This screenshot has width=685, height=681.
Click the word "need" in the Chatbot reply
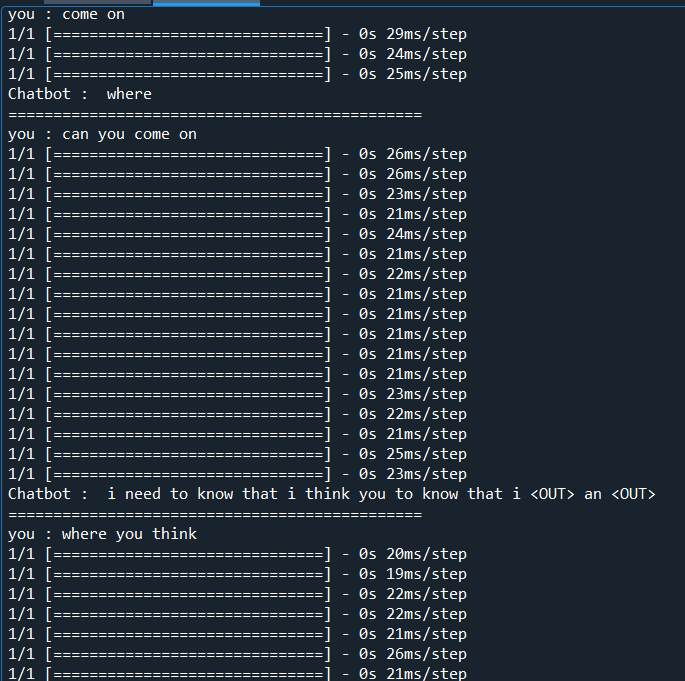click(143, 494)
